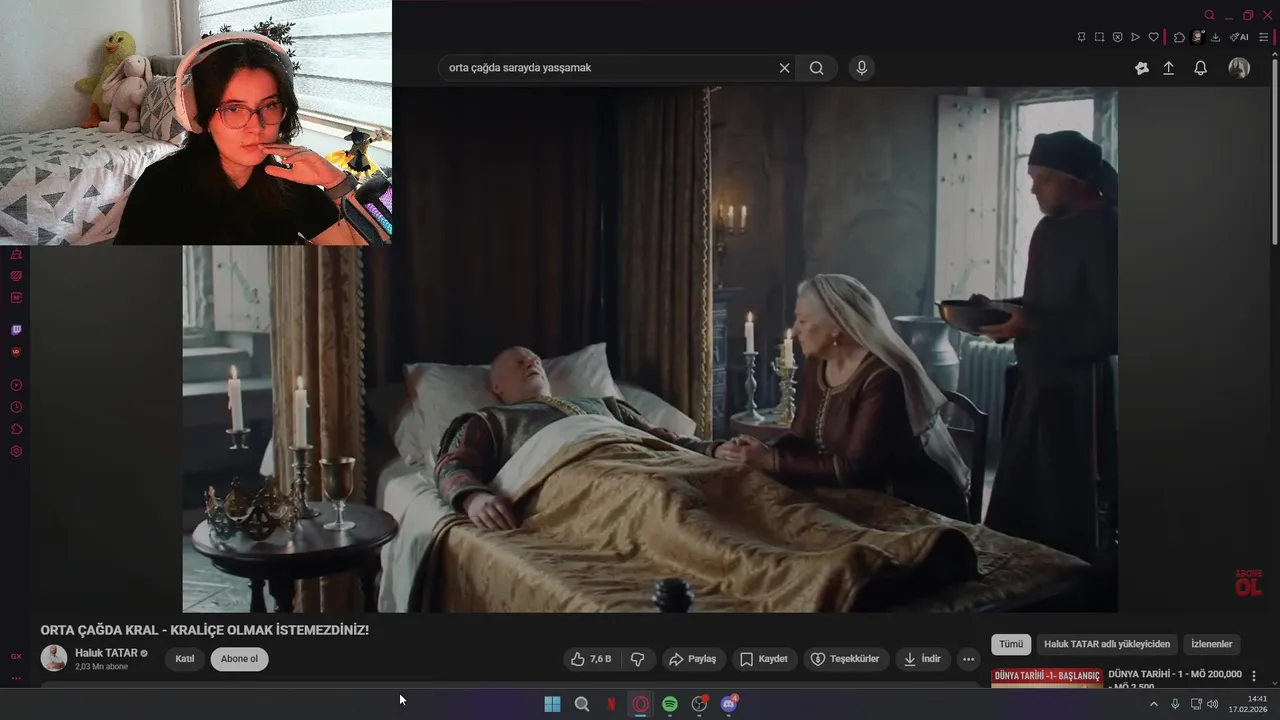The height and width of the screenshot is (720, 1280).
Task: Open Opera snapshot capture tool
Action: (x=1099, y=37)
